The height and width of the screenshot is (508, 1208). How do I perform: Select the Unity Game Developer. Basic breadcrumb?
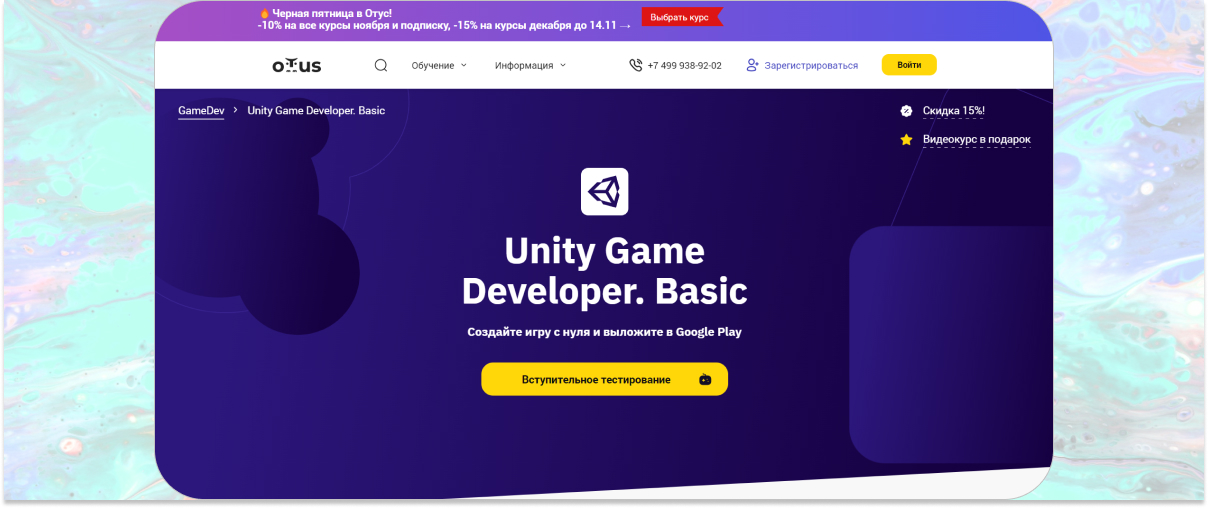(x=316, y=111)
